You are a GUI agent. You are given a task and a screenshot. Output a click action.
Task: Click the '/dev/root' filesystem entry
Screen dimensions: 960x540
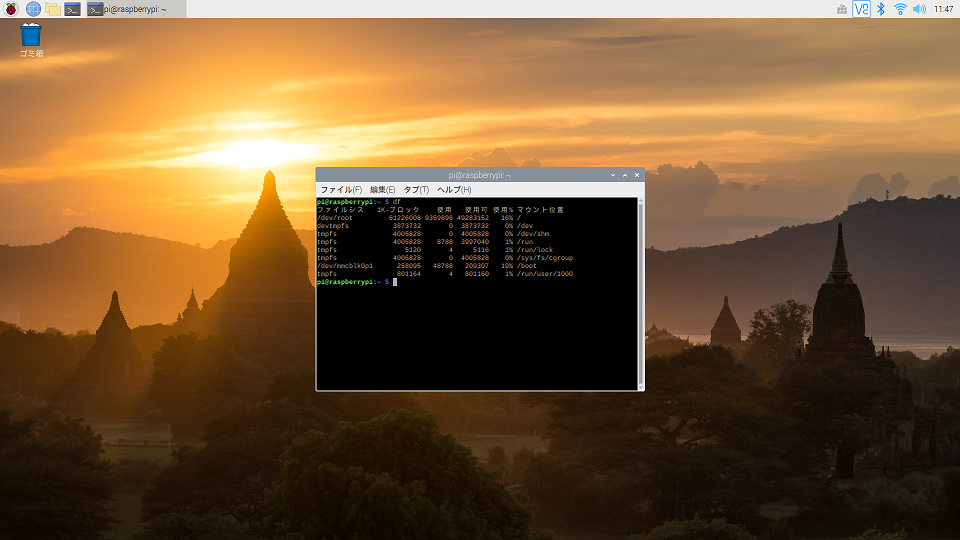335,217
